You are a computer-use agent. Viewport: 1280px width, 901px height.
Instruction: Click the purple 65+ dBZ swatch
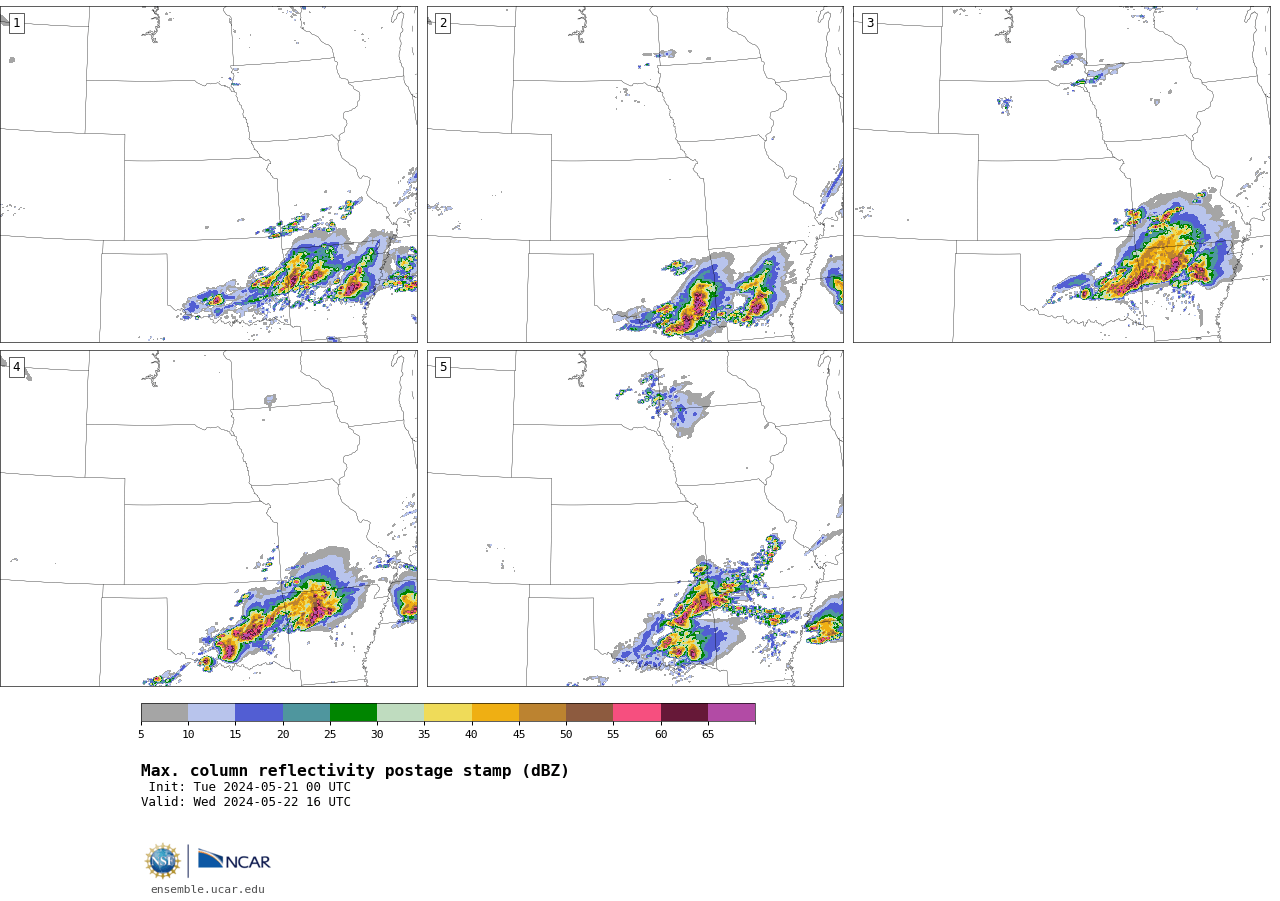point(731,713)
